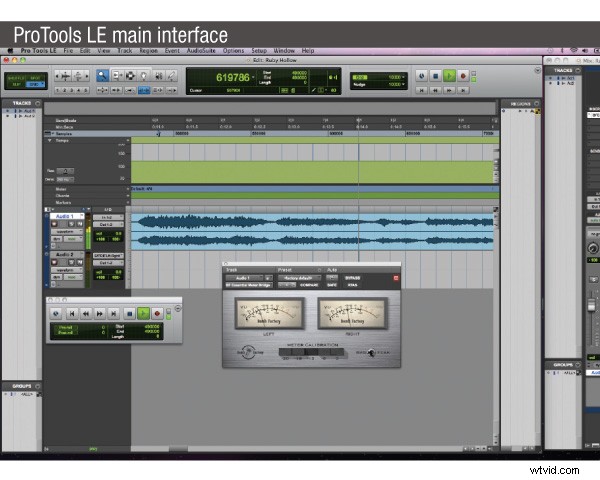The image size is (600, 480).
Task: Open the Region menu
Action: pyautogui.click(x=148, y=51)
